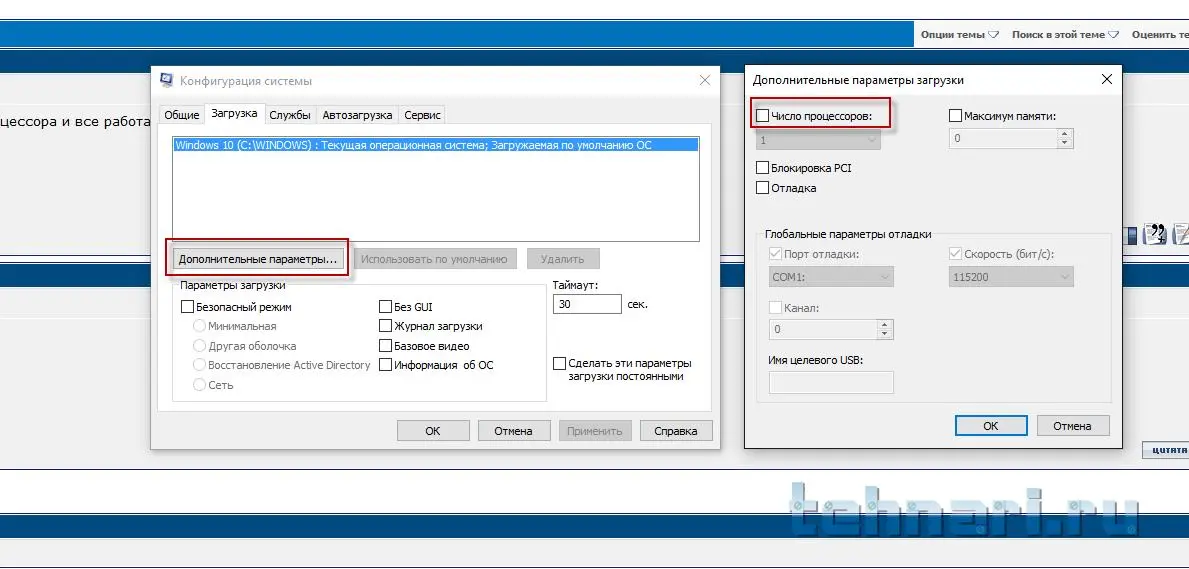Click the Дополнительные параметры button
The height and width of the screenshot is (569, 1189).
(x=258, y=259)
